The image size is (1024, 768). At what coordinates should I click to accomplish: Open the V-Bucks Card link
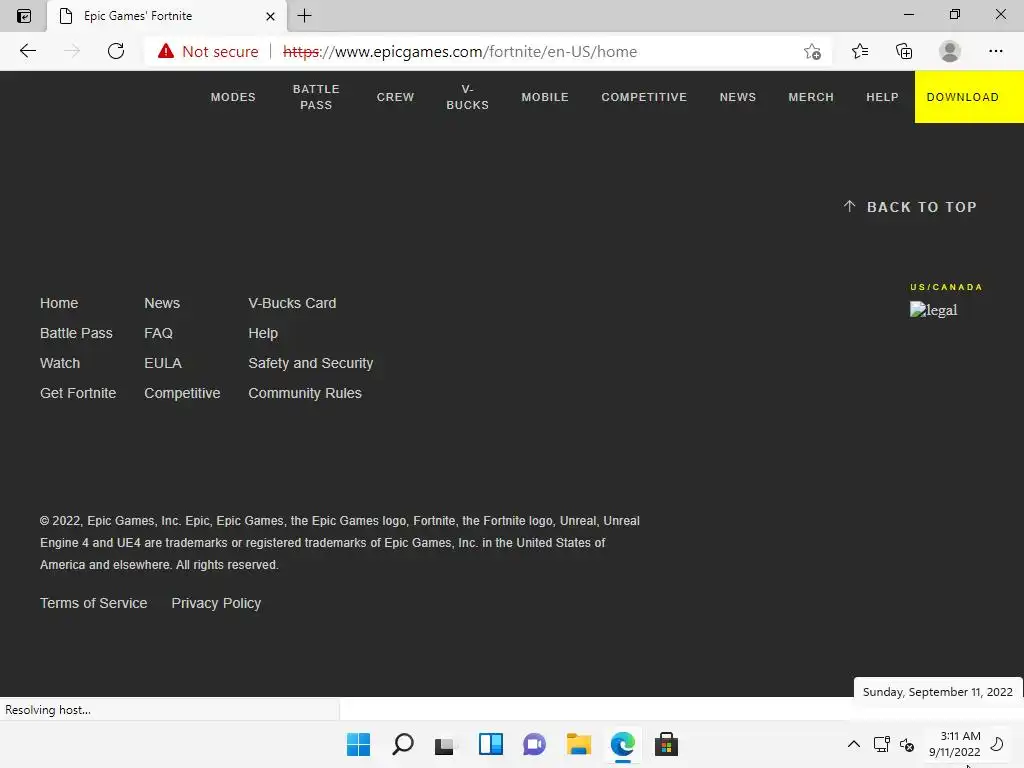tap(292, 303)
